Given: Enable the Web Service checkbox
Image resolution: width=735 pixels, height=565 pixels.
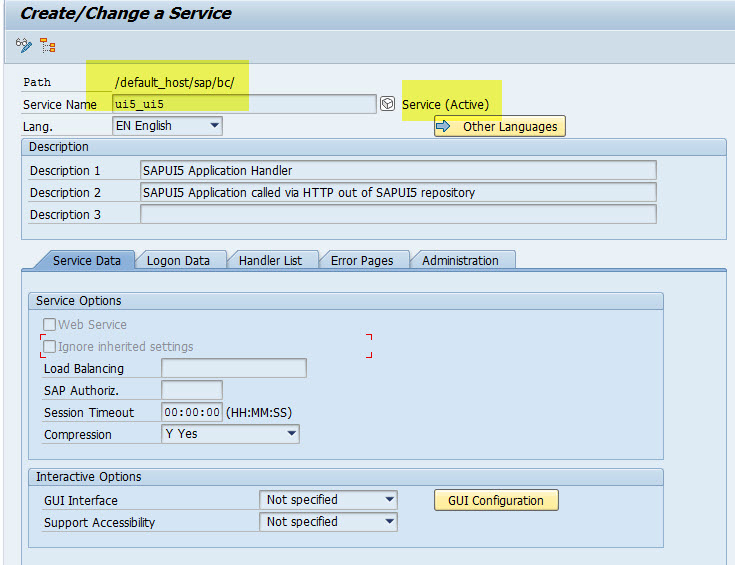Looking at the screenshot, I should (49, 324).
